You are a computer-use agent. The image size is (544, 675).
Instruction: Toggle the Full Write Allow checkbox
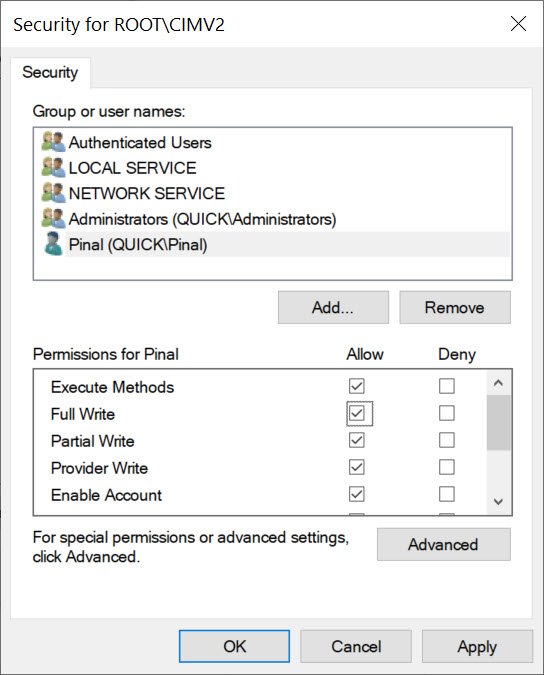pyautogui.click(x=357, y=413)
